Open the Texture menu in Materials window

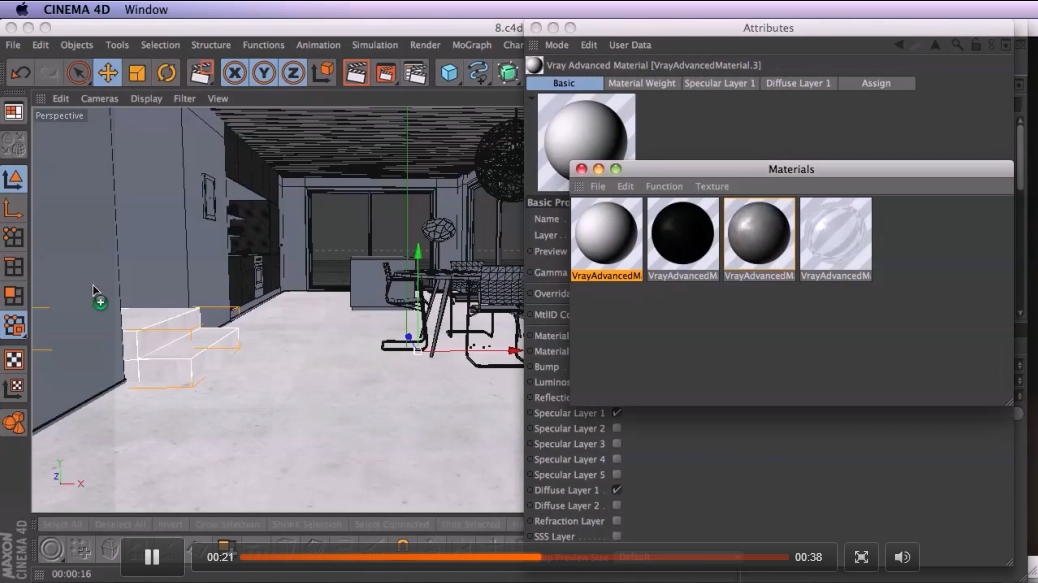[x=712, y=187]
